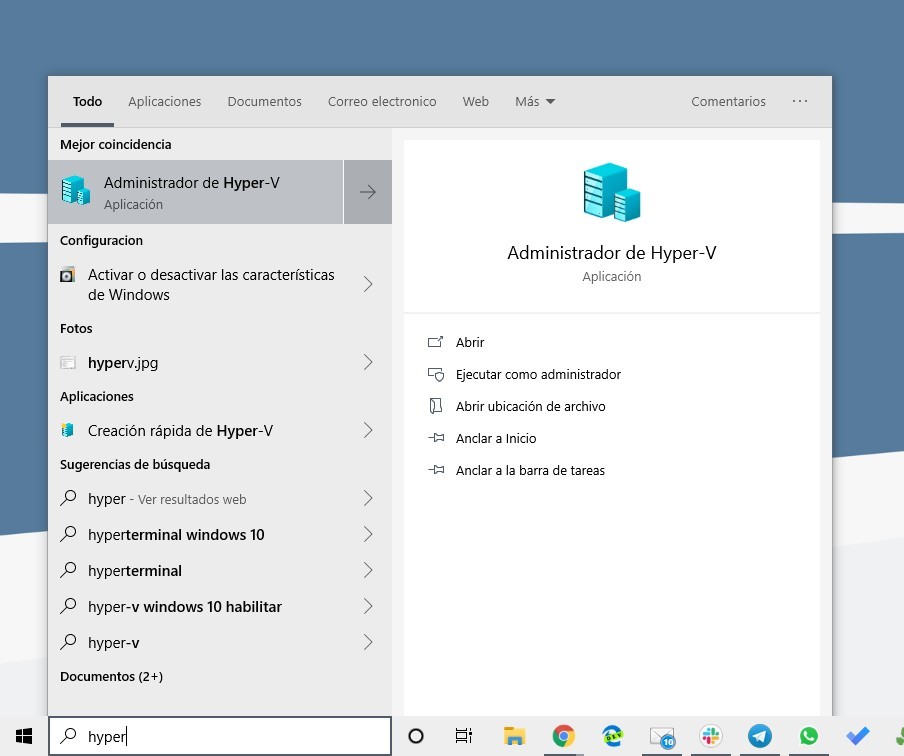Select hyperterminal windows 10 suggestion
Image resolution: width=904 pixels, height=756 pixels.
(x=220, y=534)
